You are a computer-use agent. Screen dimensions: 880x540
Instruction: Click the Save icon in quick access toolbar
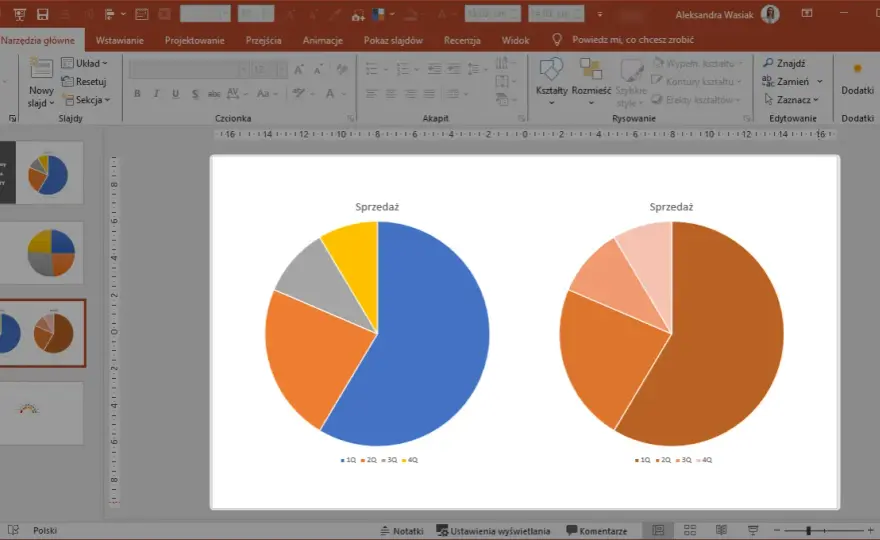tap(42, 15)
